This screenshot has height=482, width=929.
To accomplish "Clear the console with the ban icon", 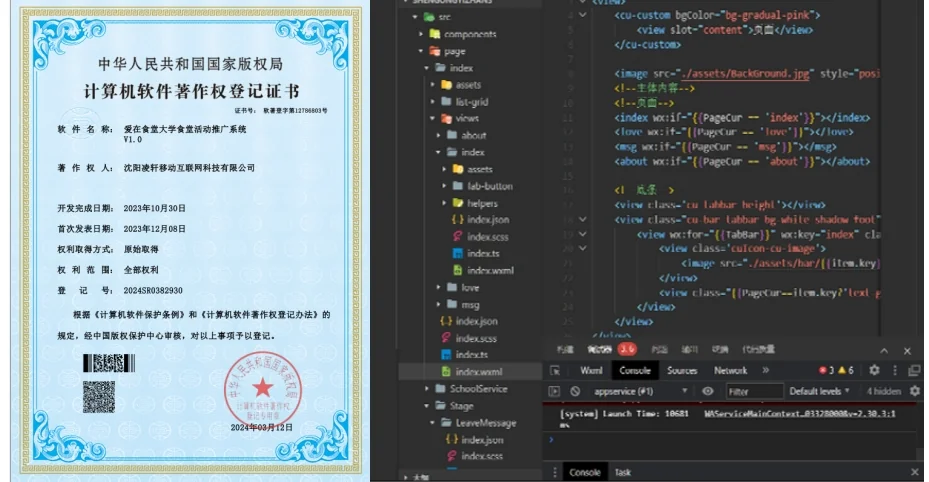I will [575, 391].
